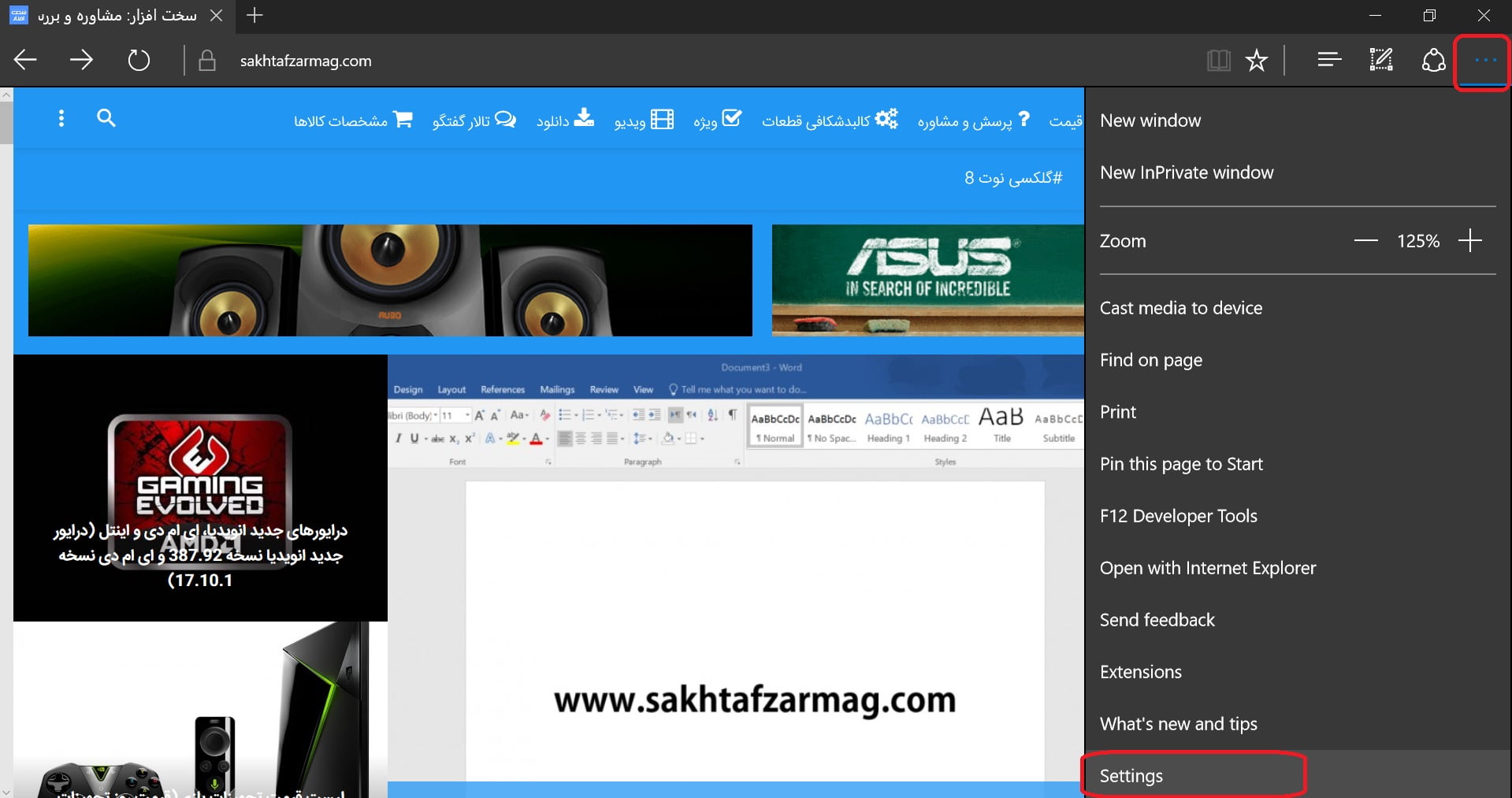The height and width of the screenshot is (798, 1512).
Task: Click the ASUS banner advertisement
Action: tap(927, 280)
